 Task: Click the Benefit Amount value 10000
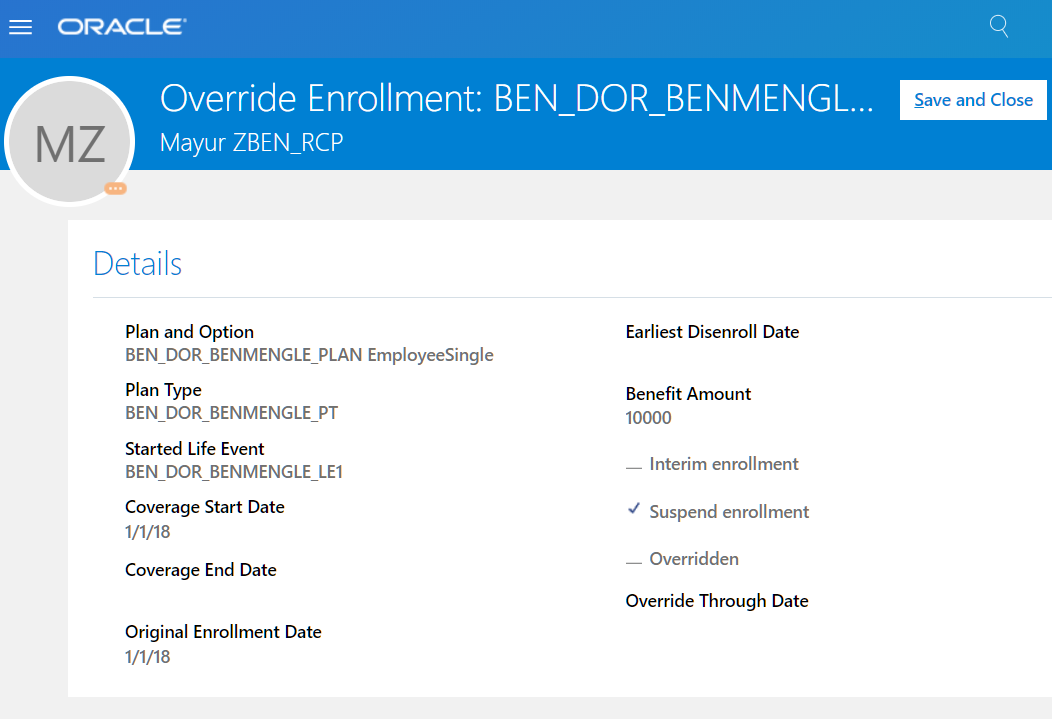(648, 418)
